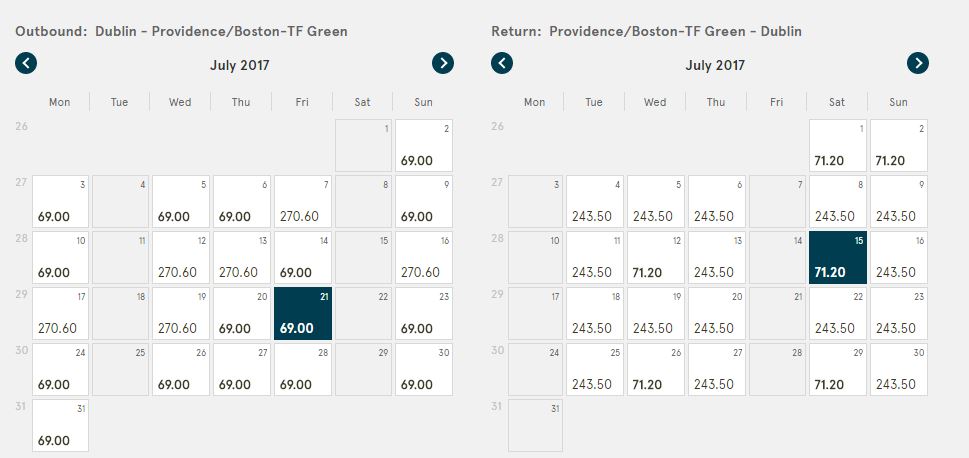The width and height of the screenshot is (969, 458).
Task: Select outbound July 31 fare 69.00
Action: [x=61, y=426]
